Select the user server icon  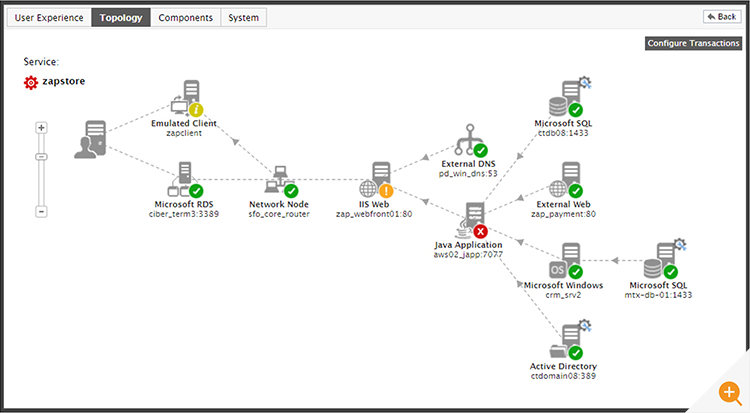pyautogui.click(x=91, y=139)
